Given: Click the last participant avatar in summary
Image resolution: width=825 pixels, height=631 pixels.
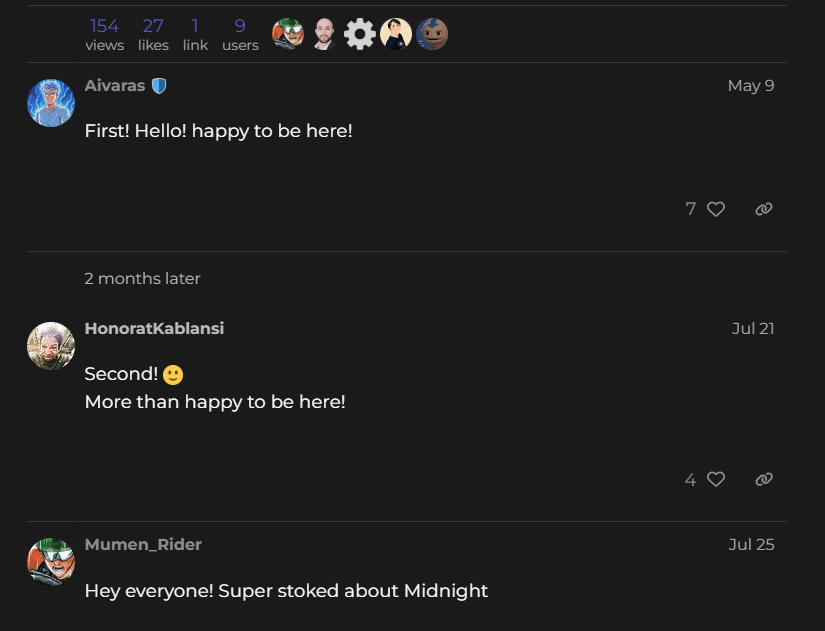Looking at the screenshot, I should pos(432,34).
